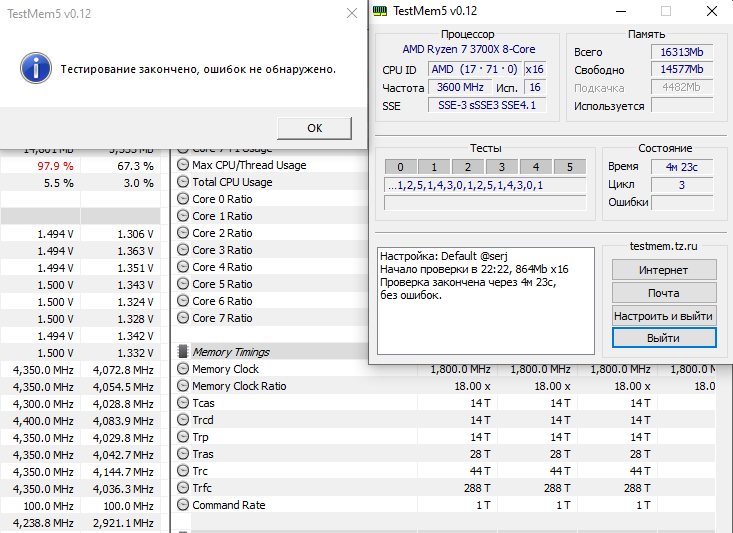Click the Core 1 Ratio sensor icon
This screenshot has height=533, width=733.
tap(183, 216)
